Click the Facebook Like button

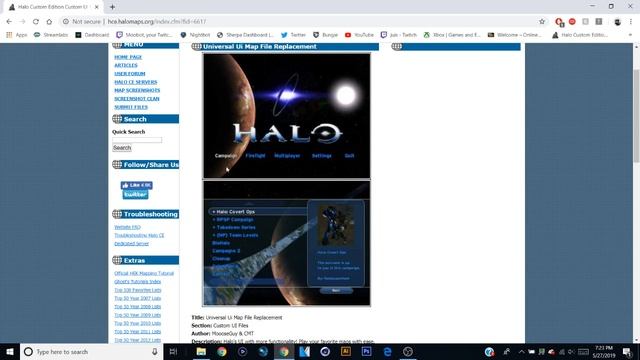coord(136,185)
